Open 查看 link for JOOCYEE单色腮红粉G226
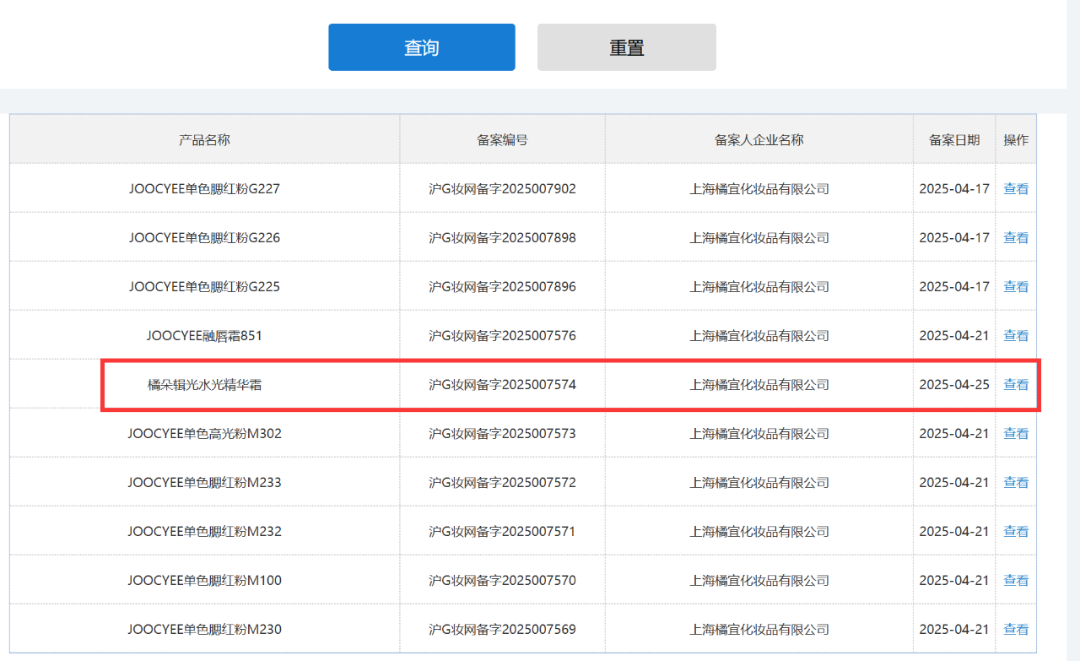1080x661 pixels. click(x=1016, y=238)
